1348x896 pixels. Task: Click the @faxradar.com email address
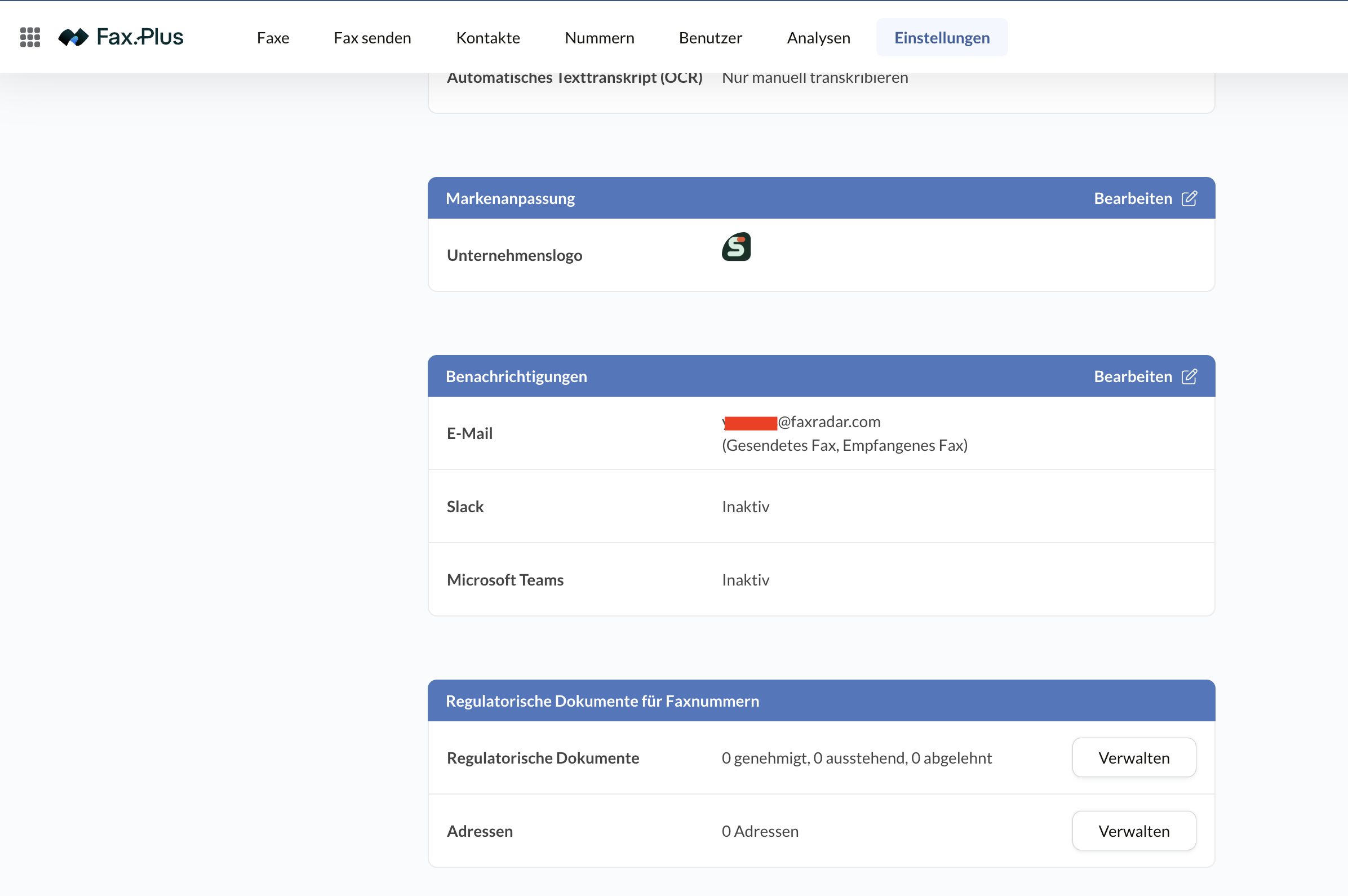coord(801,422)
